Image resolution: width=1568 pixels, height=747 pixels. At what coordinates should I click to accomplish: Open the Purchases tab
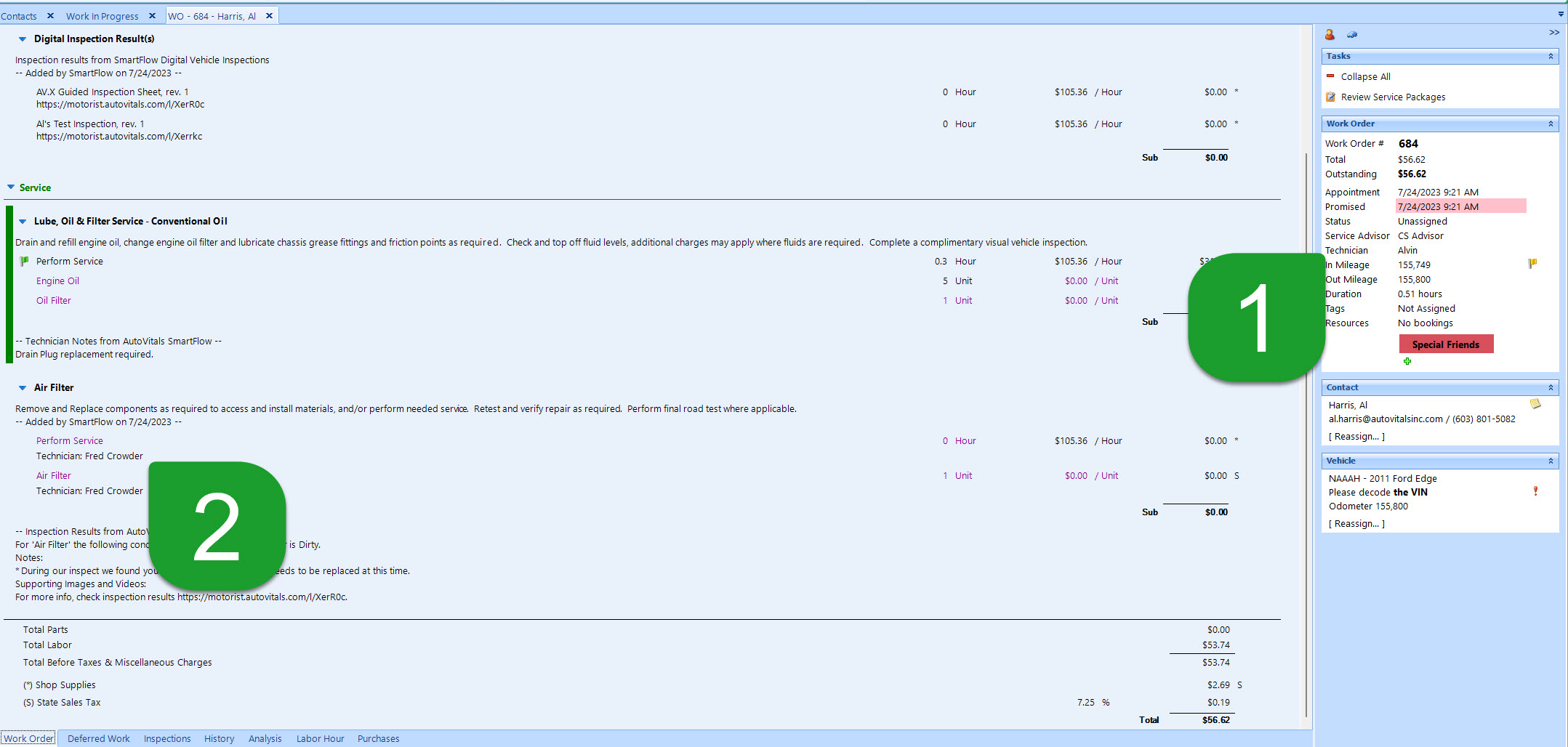coord(379,738)
